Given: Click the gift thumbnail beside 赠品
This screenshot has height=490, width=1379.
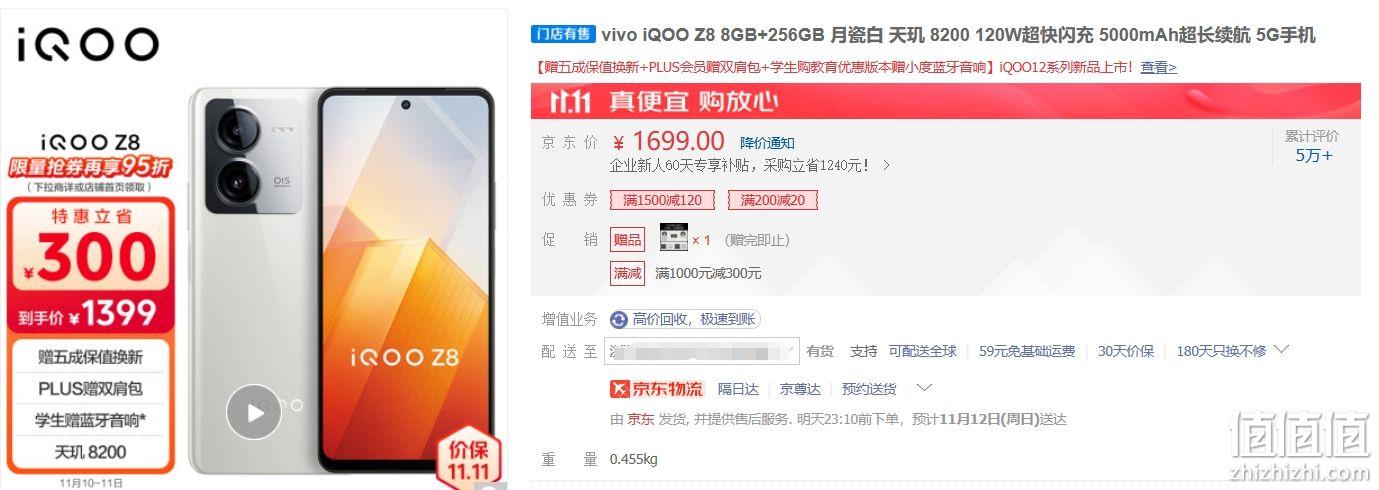Looking at the screenshot, I should point(674,238).
